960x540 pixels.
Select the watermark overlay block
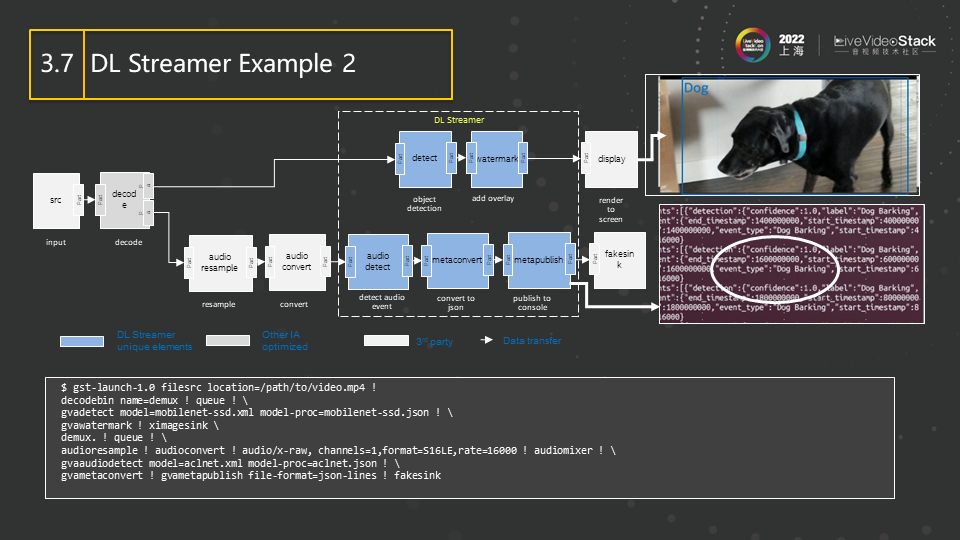pos(497,158)
